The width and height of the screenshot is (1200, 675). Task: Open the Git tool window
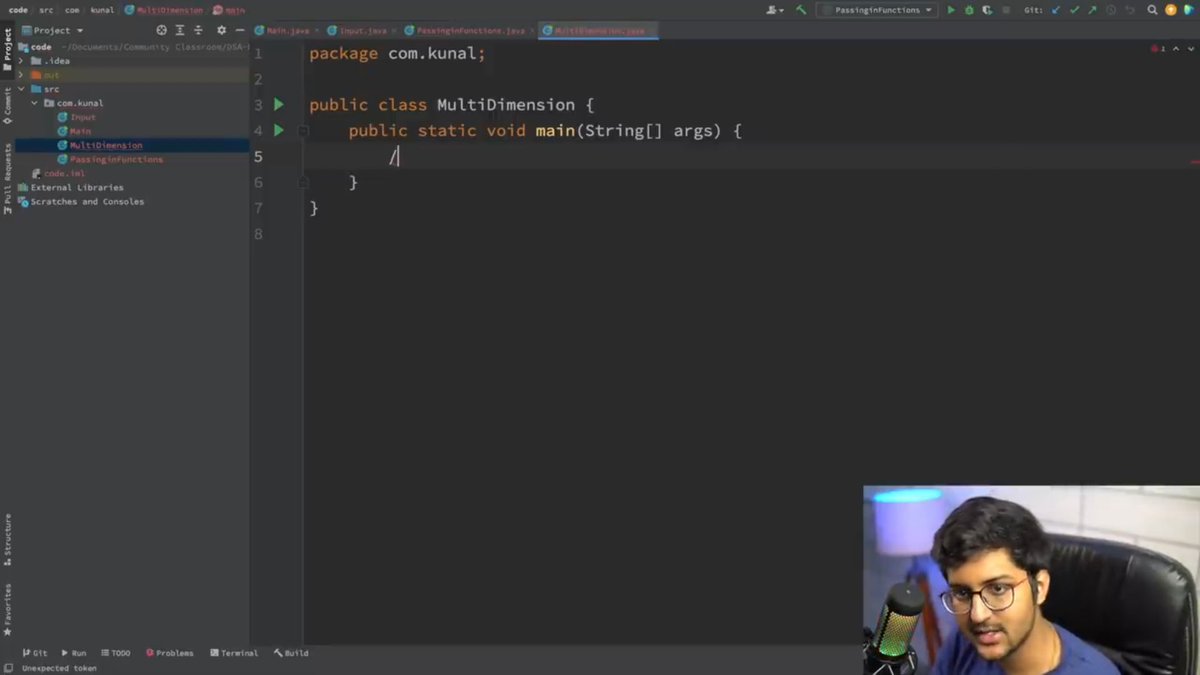tap(35, 653)
